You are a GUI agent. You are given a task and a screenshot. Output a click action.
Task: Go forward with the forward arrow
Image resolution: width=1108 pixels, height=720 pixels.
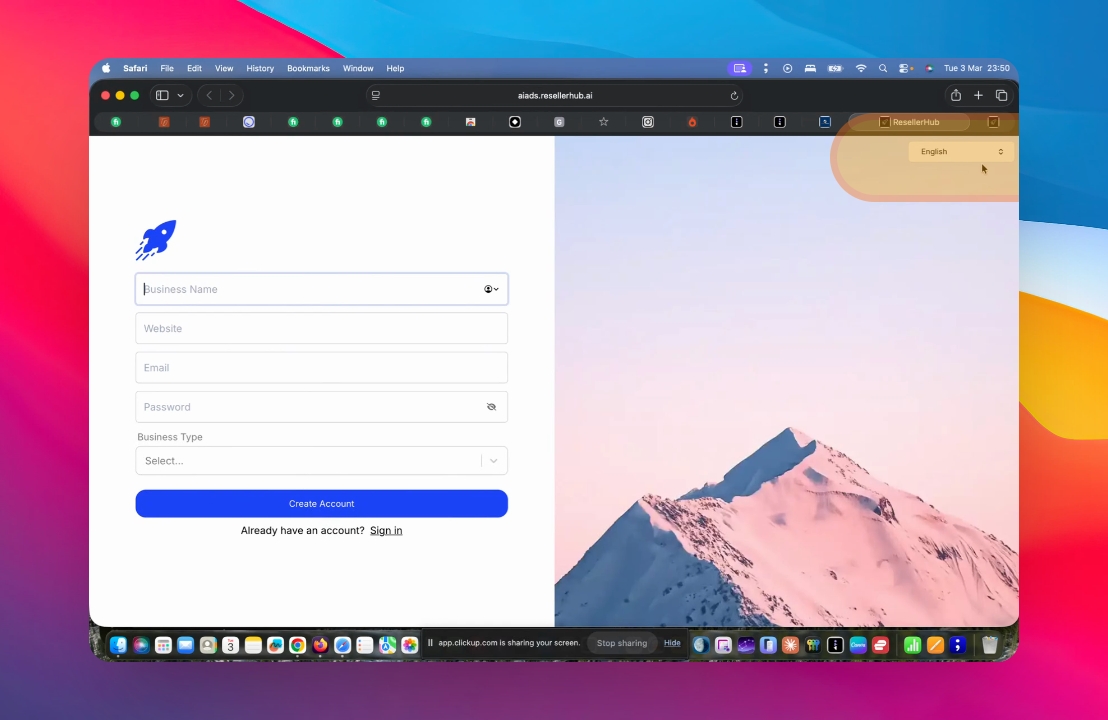coord(231,95)
